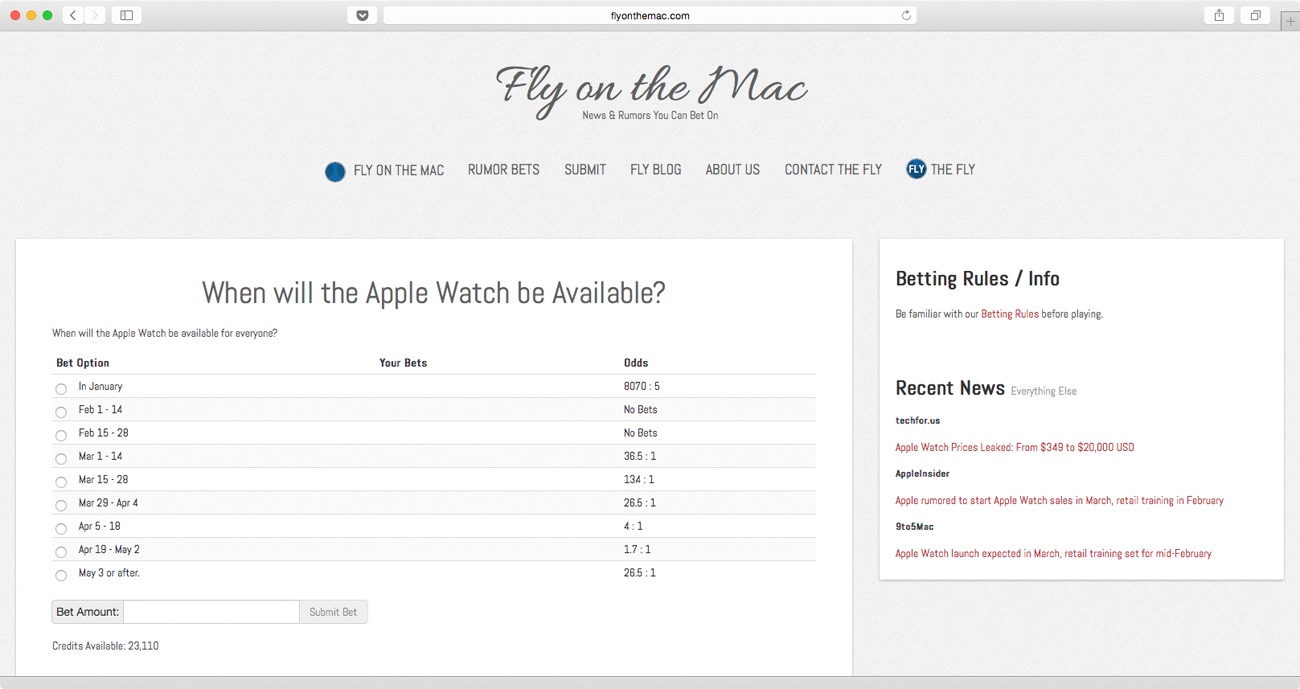
Task: Open the Betting Rules link
Action: pos(1009,314)
